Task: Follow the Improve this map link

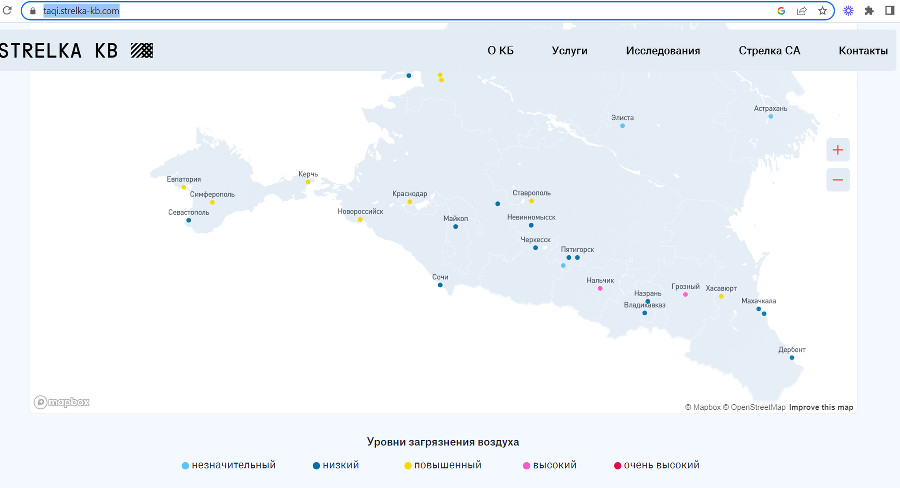Action: click(x=821, y=407)
